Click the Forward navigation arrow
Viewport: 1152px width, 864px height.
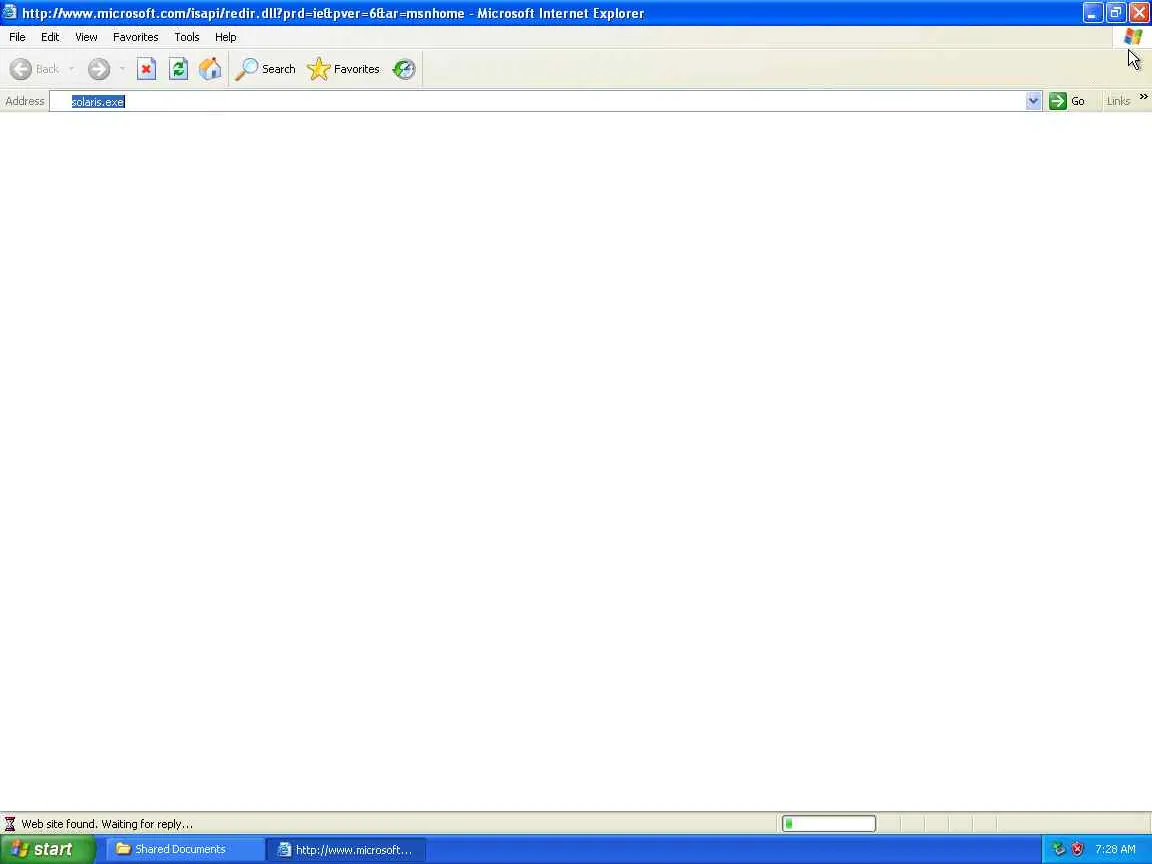tap(98, 69)
